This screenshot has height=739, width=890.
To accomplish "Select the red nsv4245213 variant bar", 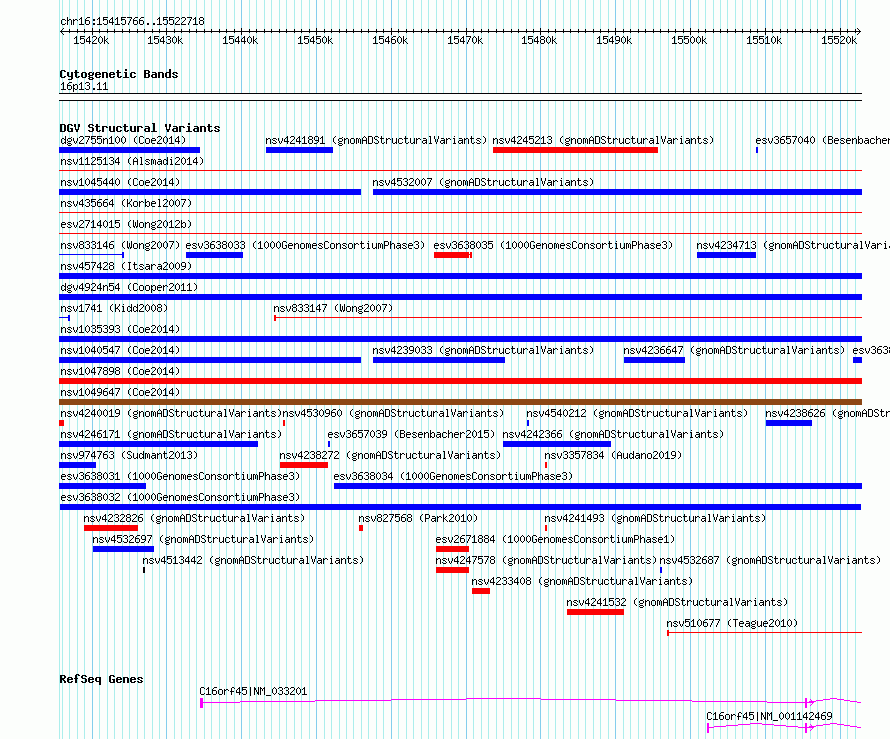I will [575, 150].
